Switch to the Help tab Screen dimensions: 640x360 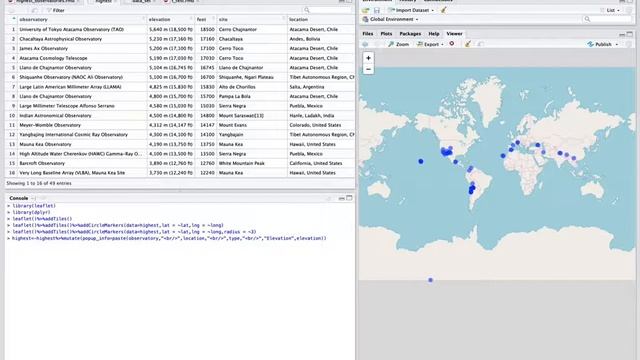[x=434, y=34]
